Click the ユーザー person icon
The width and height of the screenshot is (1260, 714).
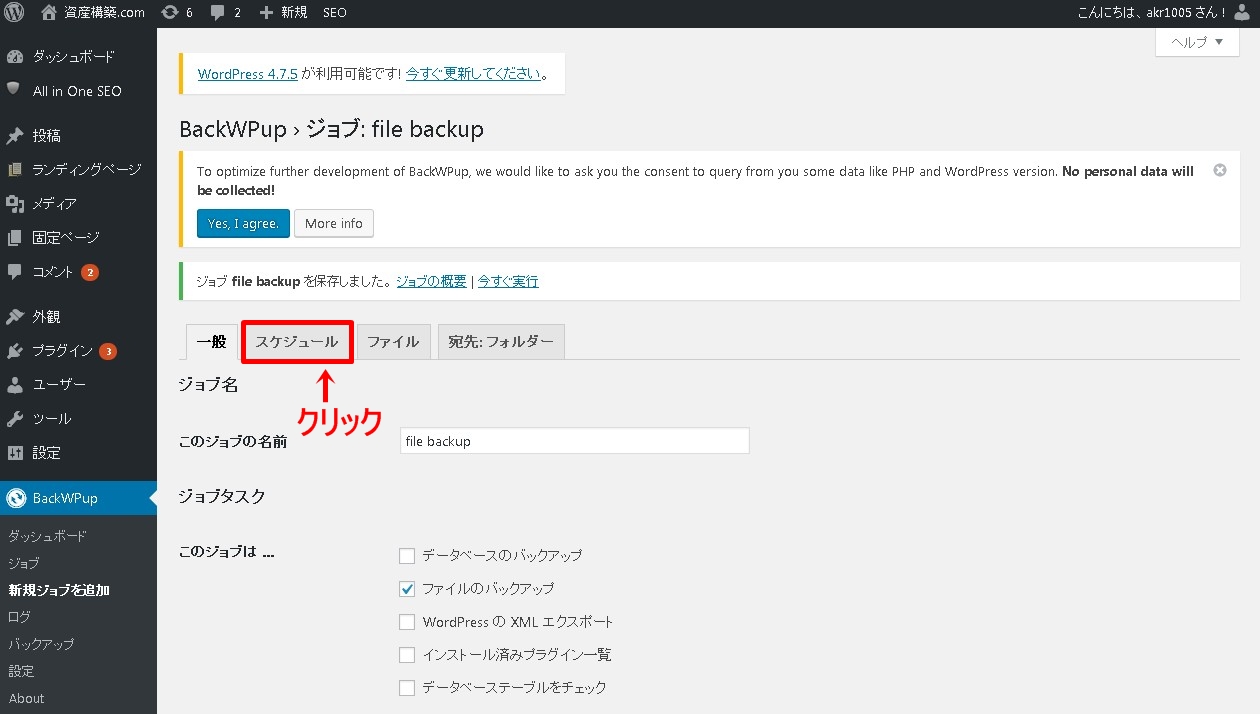pyautogui.click(x=14, y=385)
